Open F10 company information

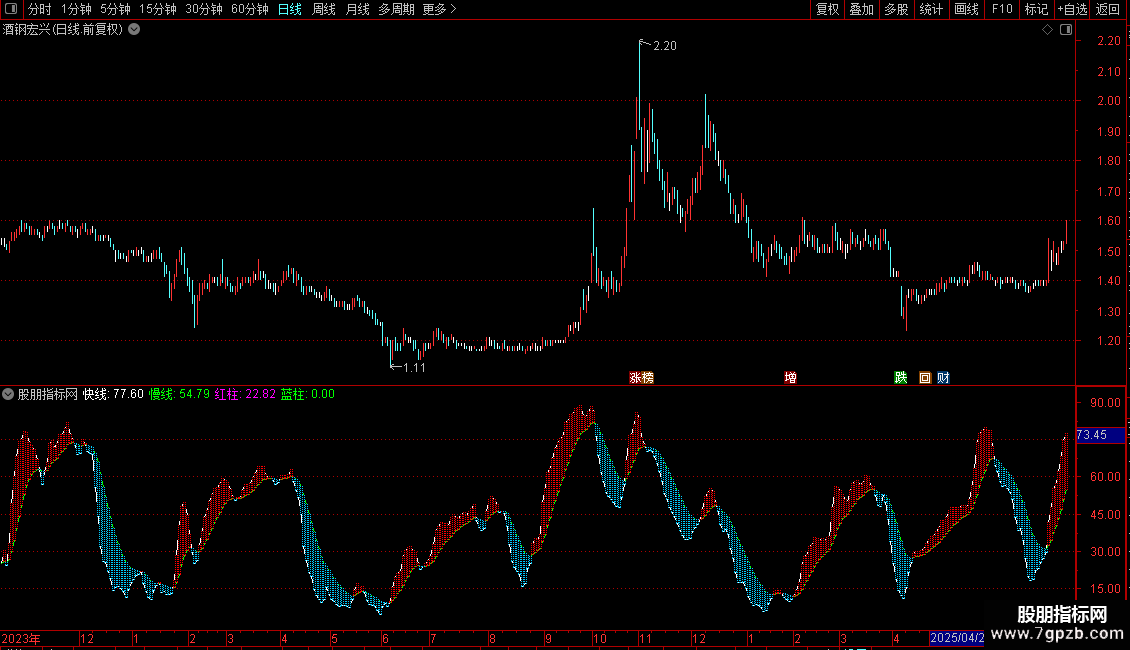[1002, 9]
